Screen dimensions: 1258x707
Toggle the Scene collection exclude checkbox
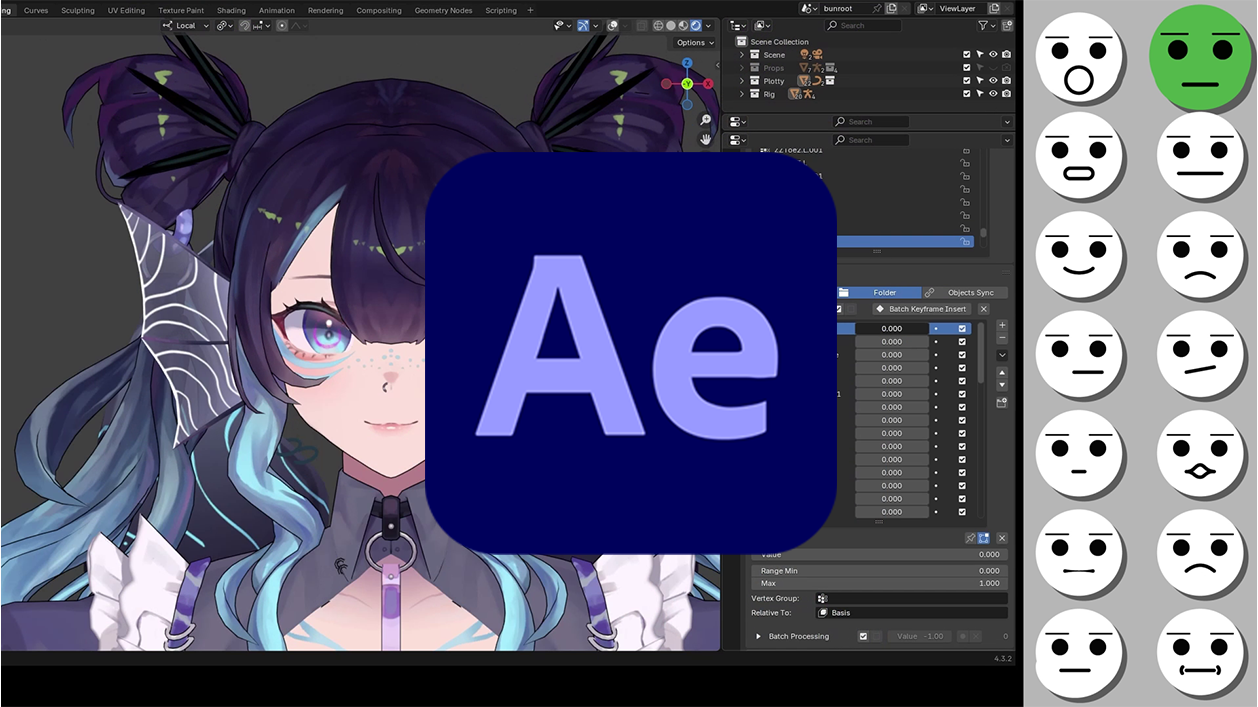(967, 55)
